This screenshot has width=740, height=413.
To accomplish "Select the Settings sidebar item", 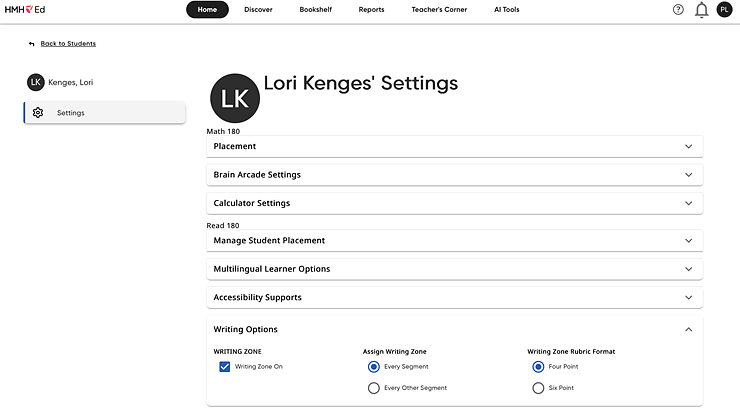I will pos(105,113).
